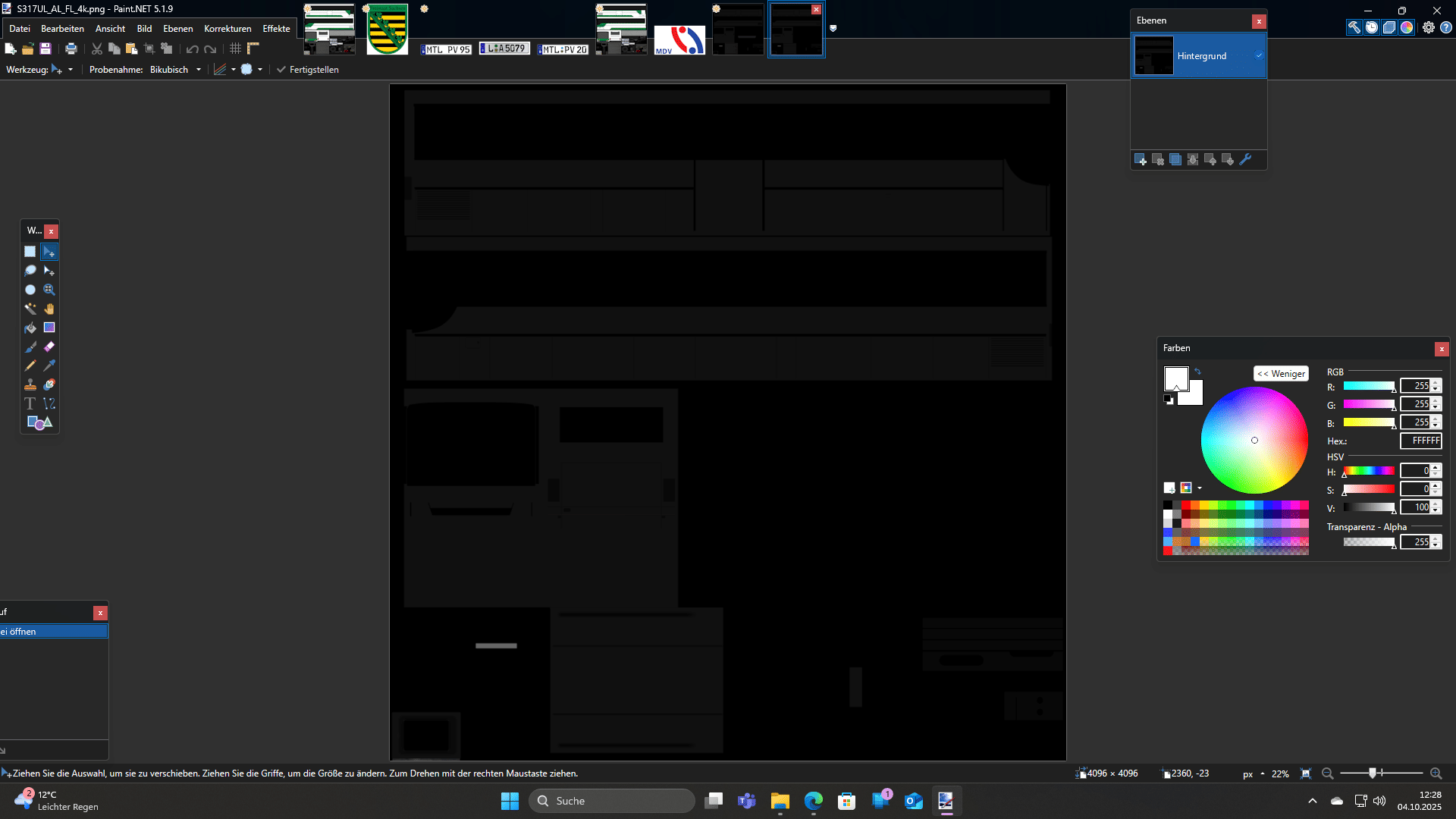Toggle the pixel grid display
Screen dimensions: 1456x819
click(236, 49)
